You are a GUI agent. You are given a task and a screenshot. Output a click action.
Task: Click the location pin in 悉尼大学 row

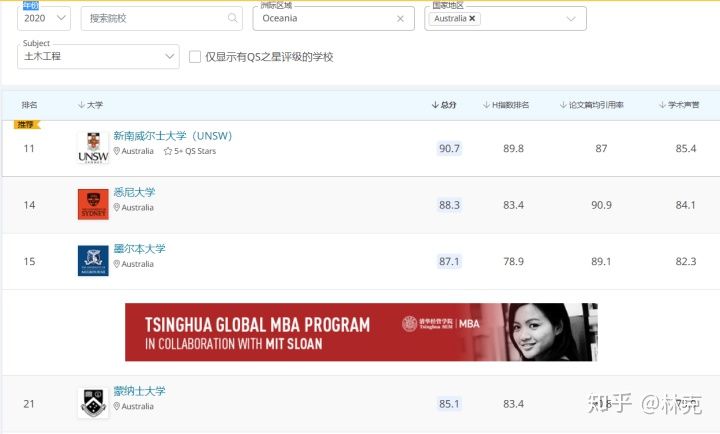coord(117,208)
